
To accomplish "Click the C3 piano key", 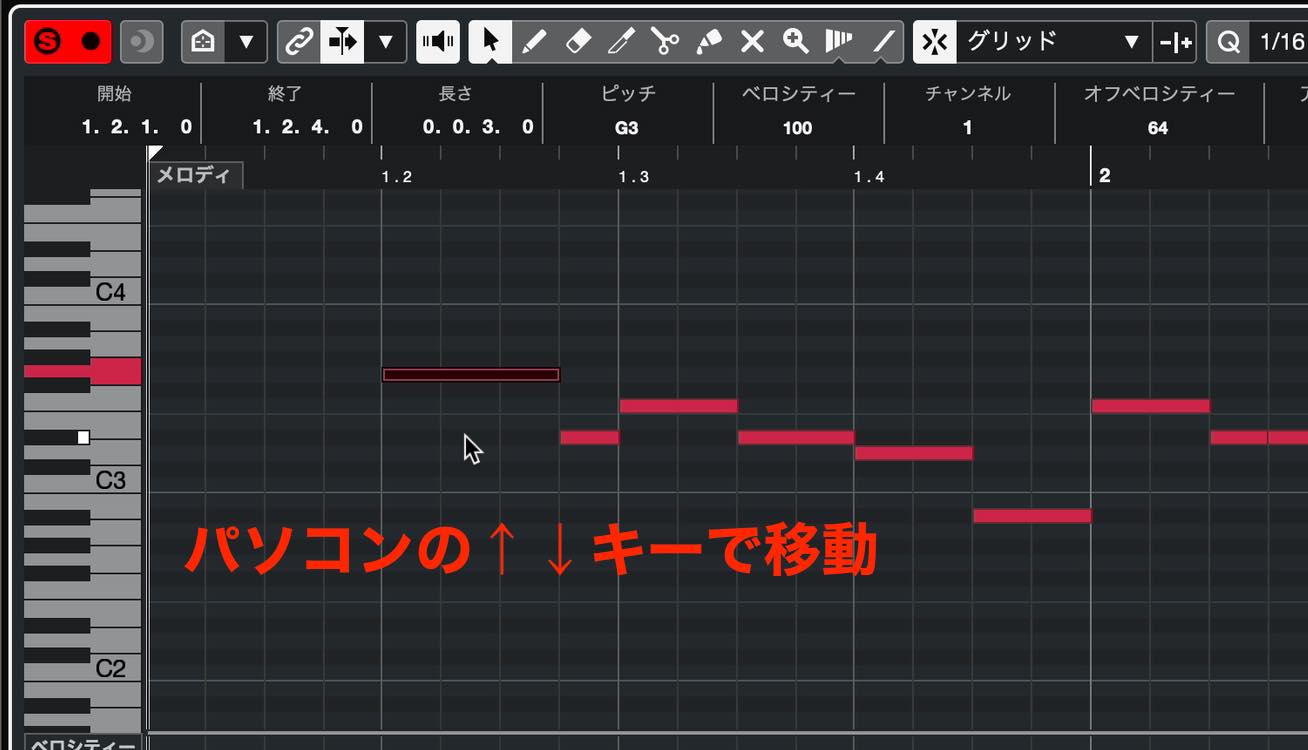I will coord(110,480).
